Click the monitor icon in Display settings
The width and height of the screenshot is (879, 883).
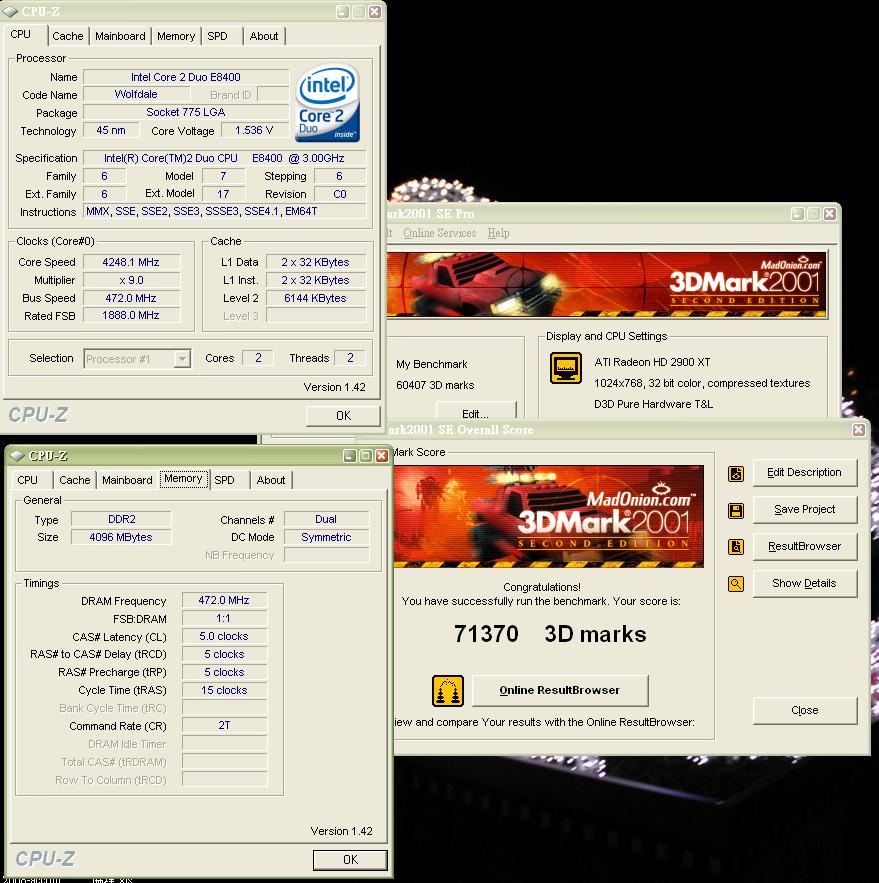(x=565, y=368)
